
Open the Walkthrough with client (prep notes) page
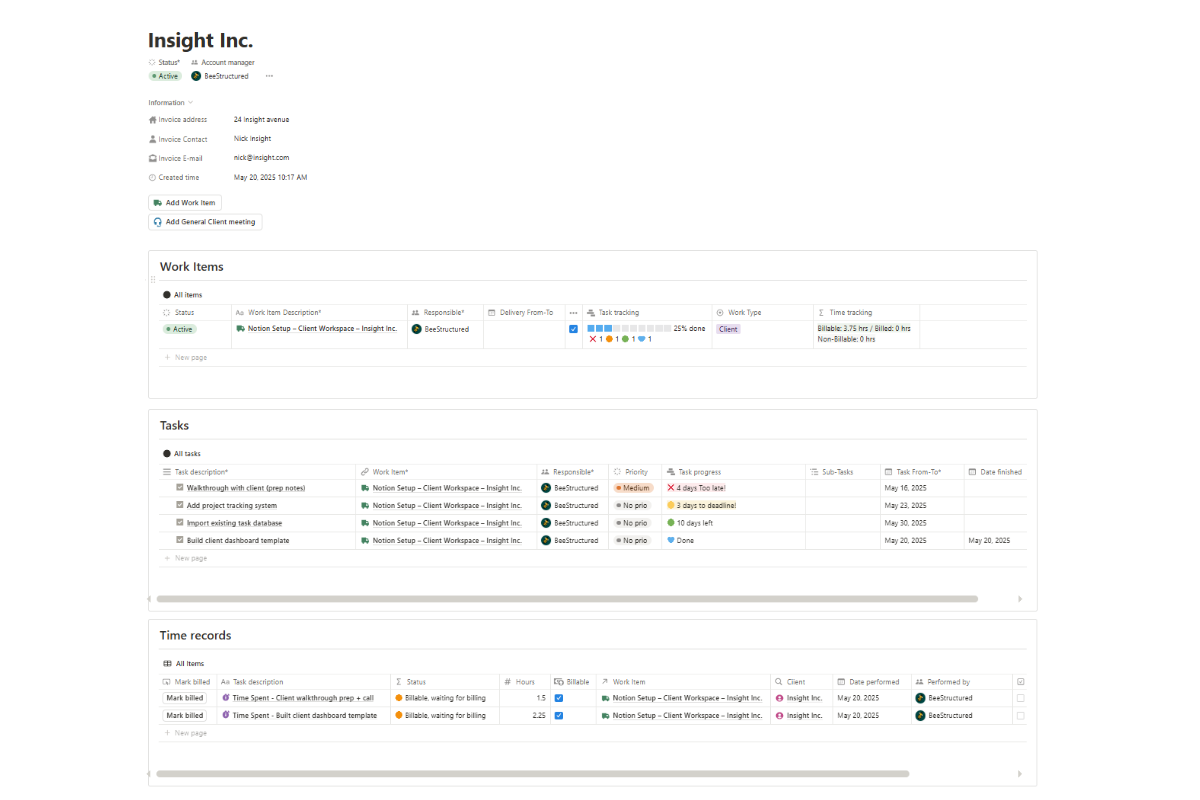tap(246, 488)
